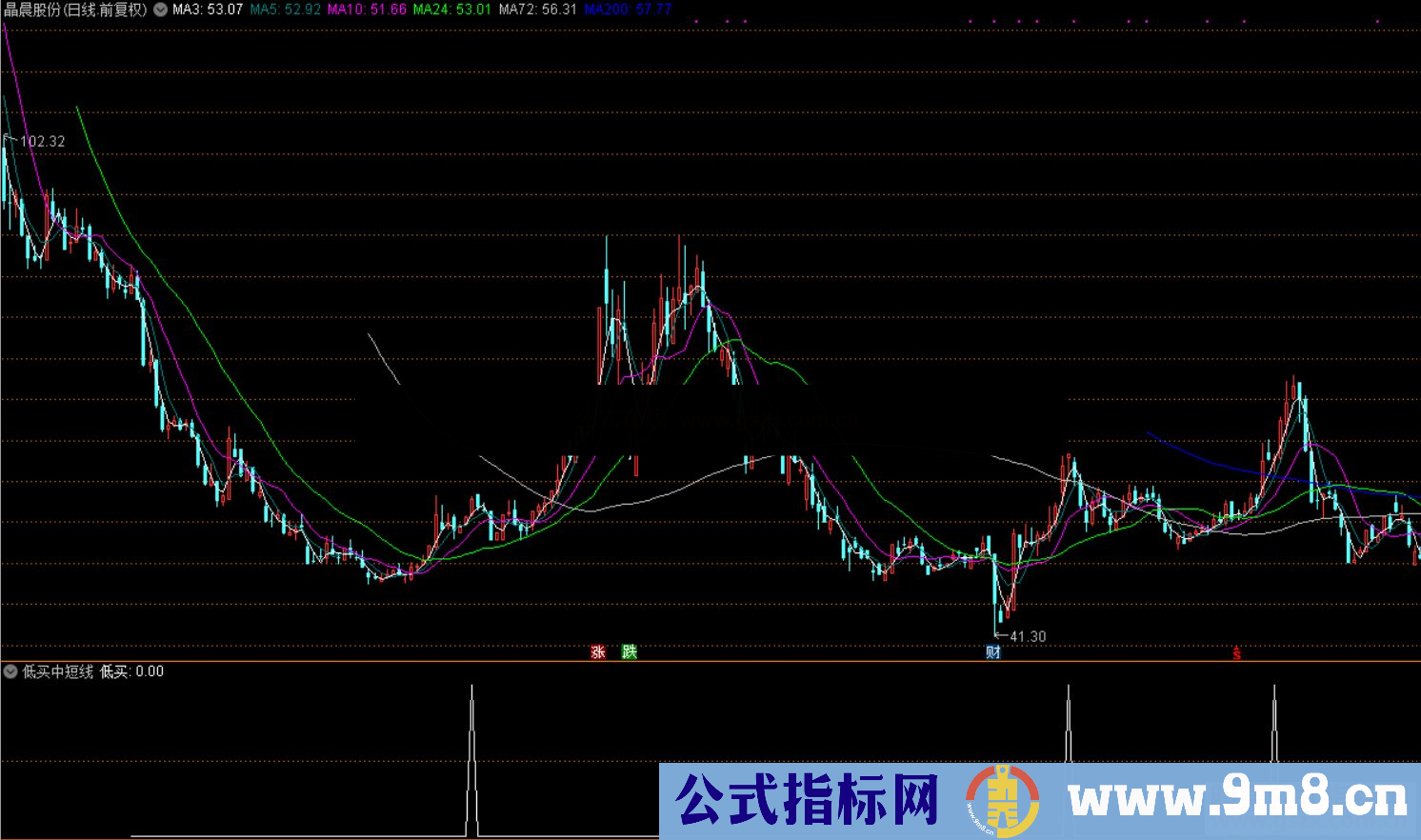
Task: Click the red 涨 marker icon
Action: point(598,652)
